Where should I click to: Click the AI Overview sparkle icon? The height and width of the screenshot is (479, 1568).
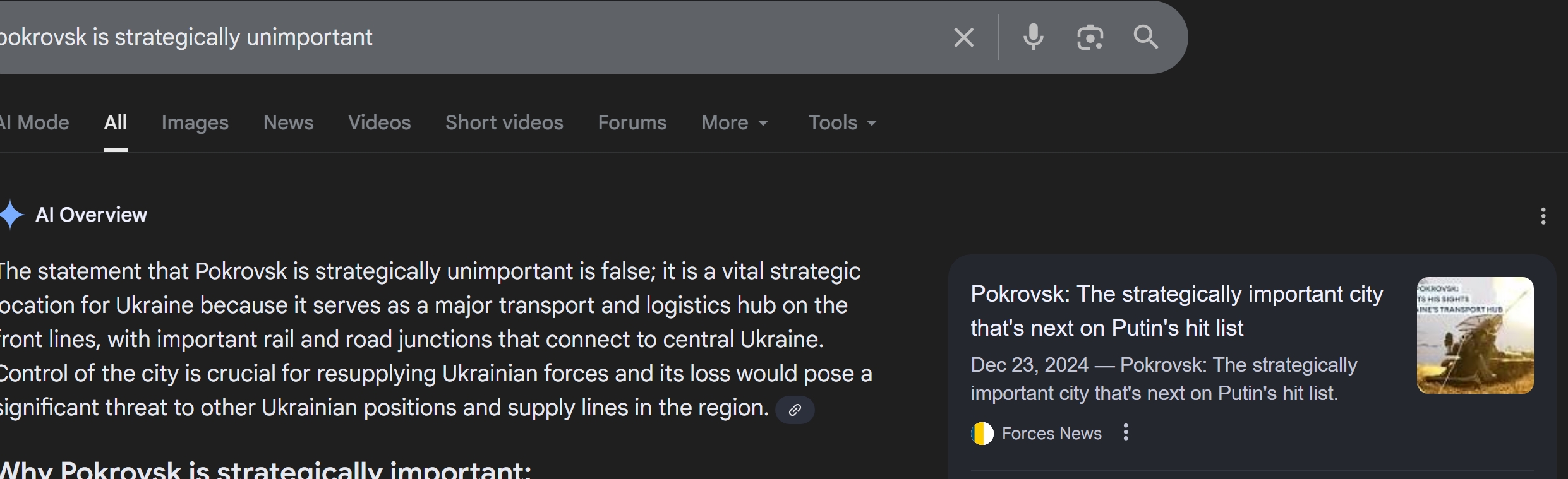[x=11, y=215]
